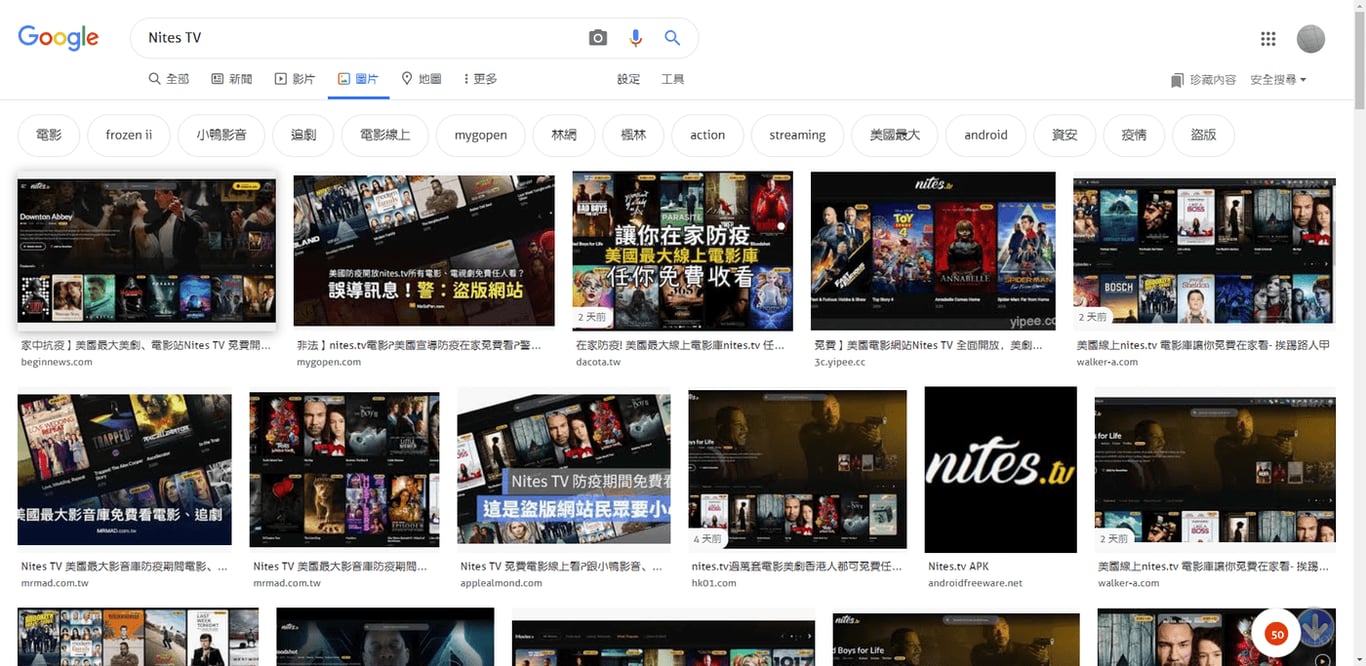This screenshot has height=666, width=1366.
Task: Switch to the 地圖 maps tab
Action: click(x=421, y=79)
